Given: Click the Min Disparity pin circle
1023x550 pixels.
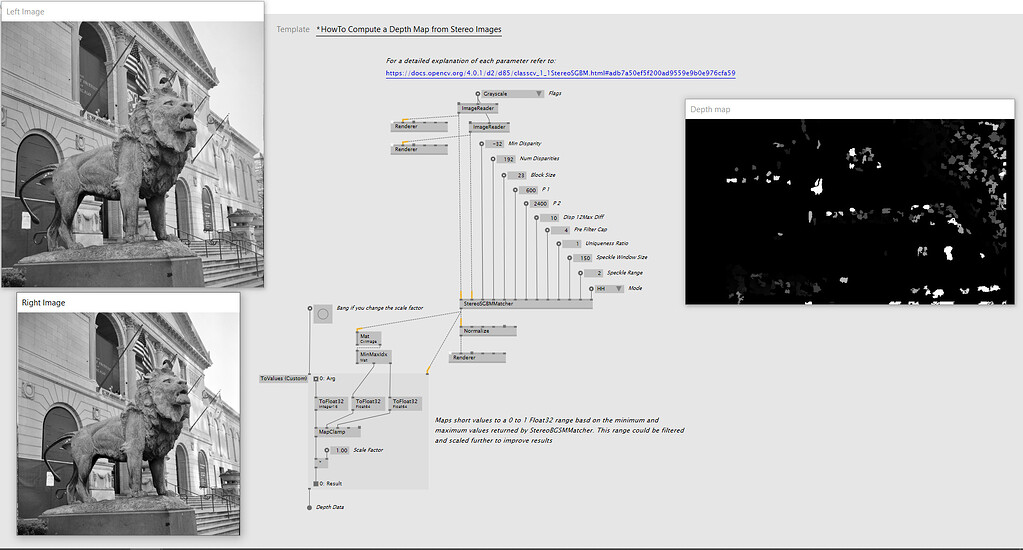Looking at the screenshot, I should [x=482, y=144].
